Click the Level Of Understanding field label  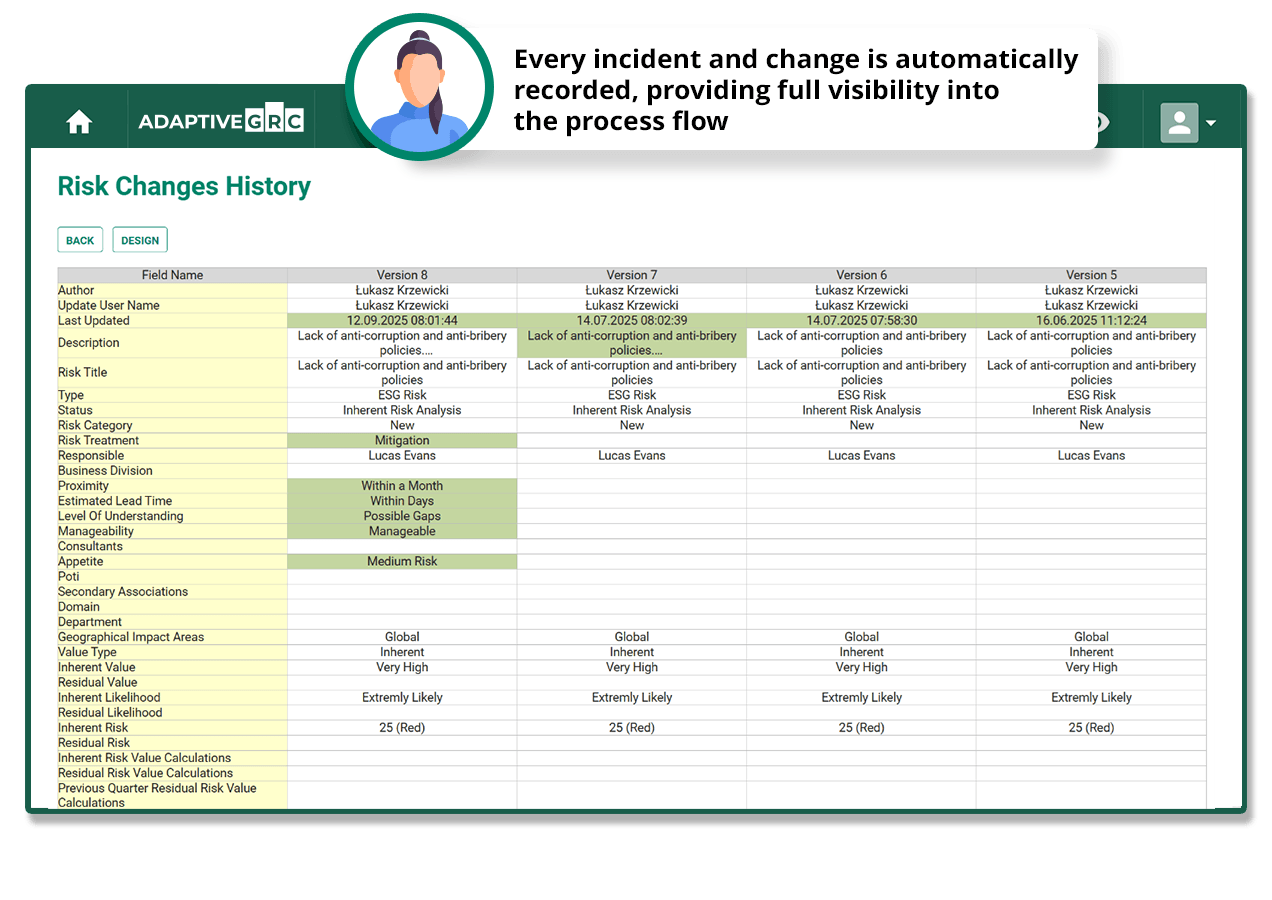pos(121,516)
